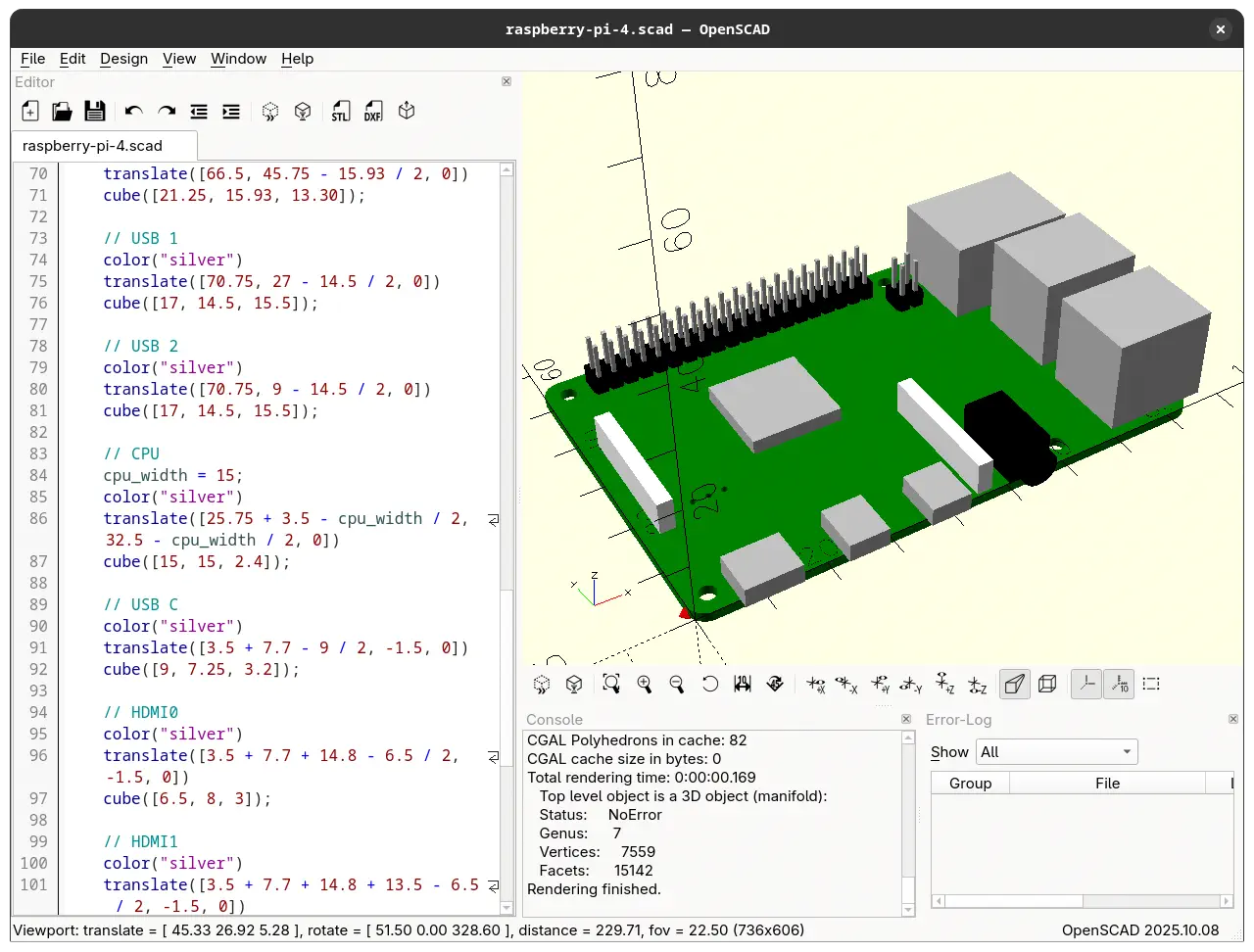Image resolution: width=1254 pixels, height=952 pixels.
Task: Open the Show filter dropdown in Error-Log
Action: (1056, 751)
